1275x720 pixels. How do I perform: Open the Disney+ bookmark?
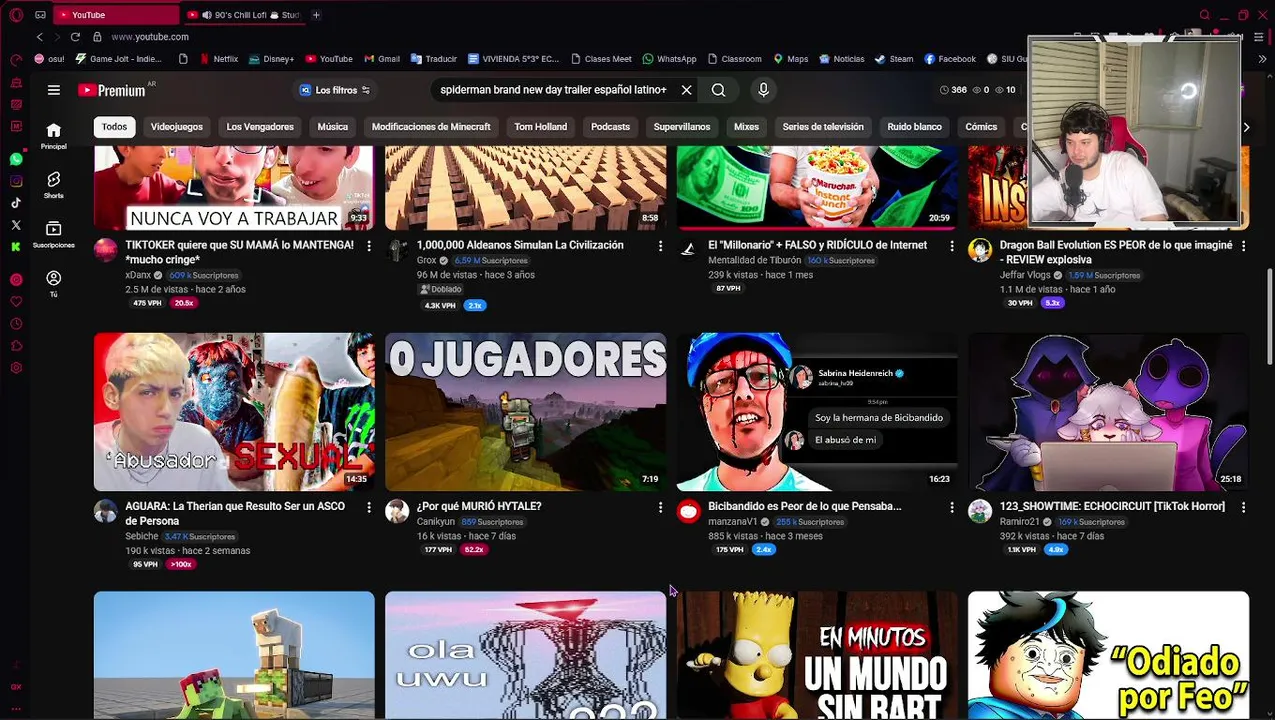coord(272,59)
